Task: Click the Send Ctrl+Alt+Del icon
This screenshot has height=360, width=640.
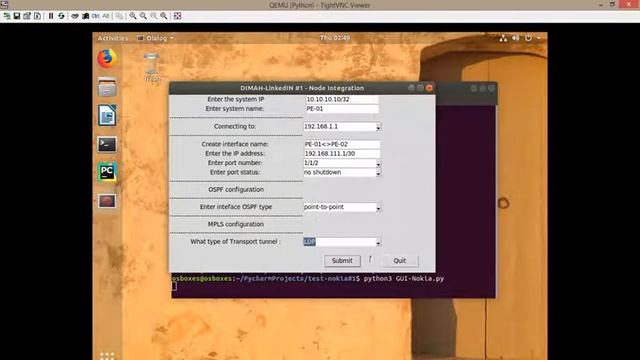Action: (75, 16)
